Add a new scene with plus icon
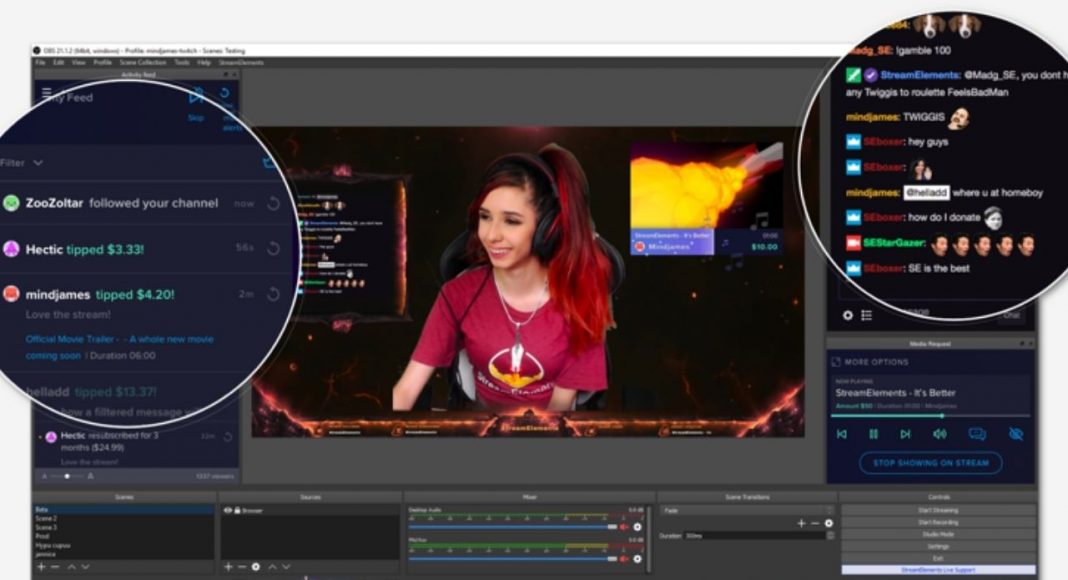Screen dimensions: 1068x580 (41, 566)
